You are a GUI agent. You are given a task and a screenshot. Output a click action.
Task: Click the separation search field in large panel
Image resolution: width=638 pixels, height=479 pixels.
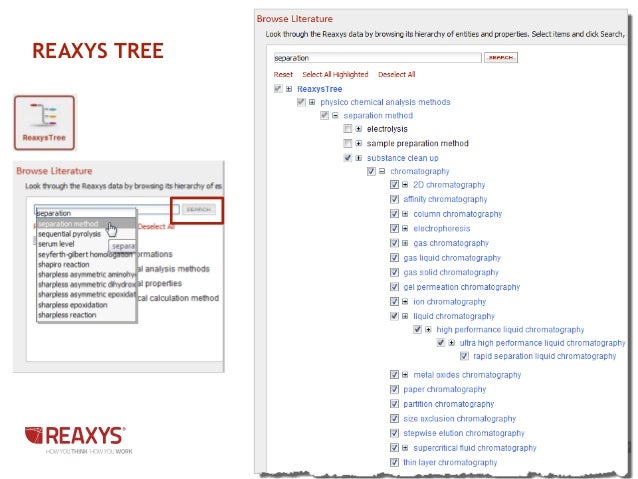377,58
